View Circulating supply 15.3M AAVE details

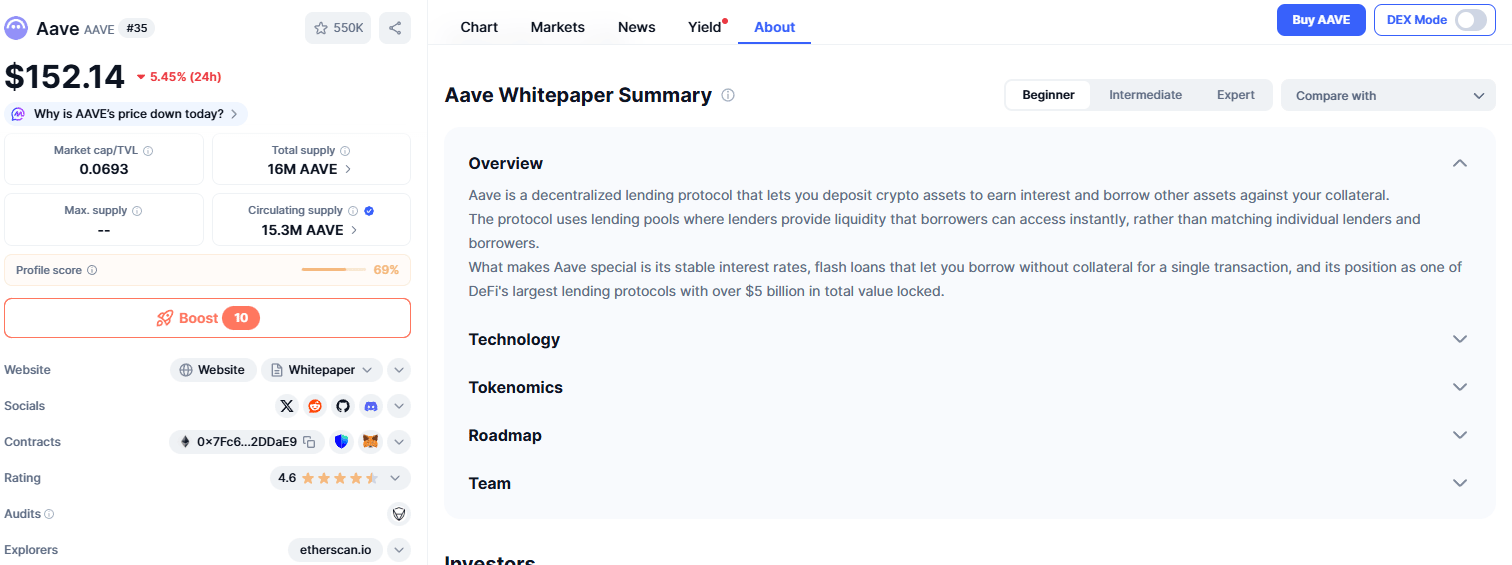311,230
